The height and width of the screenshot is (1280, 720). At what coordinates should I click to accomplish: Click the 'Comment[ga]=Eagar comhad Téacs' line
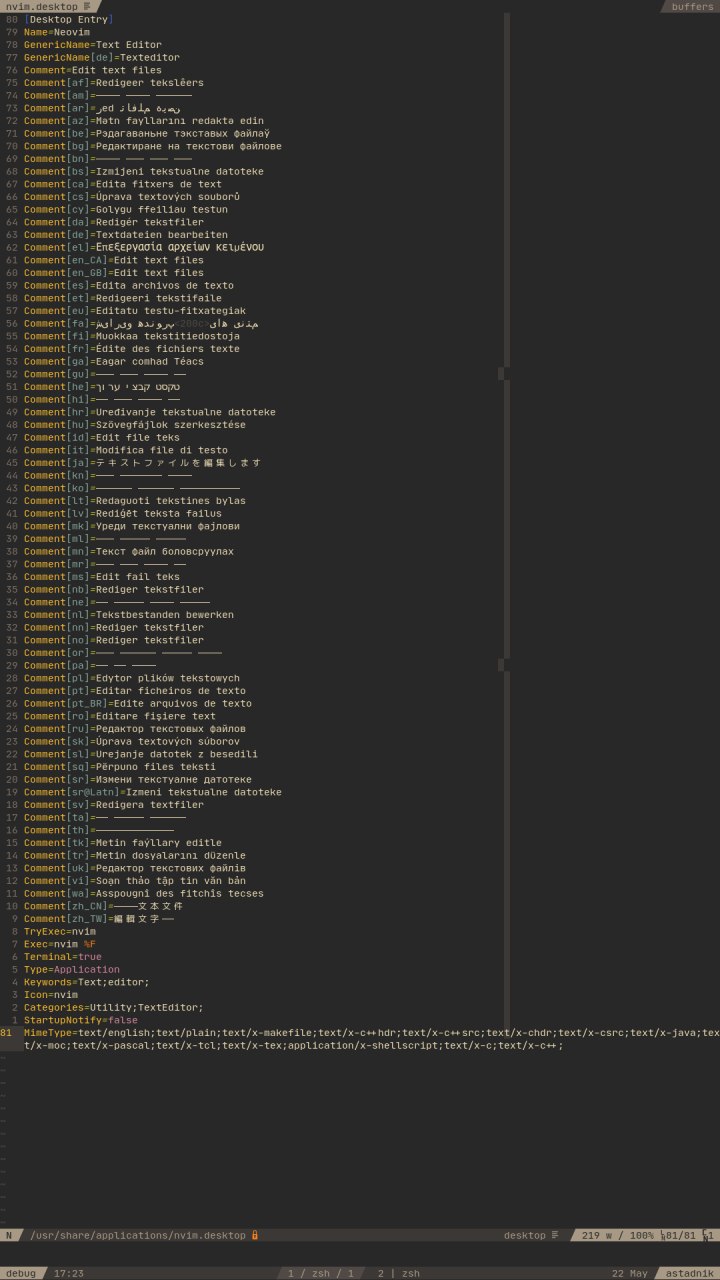coord(114,361)
